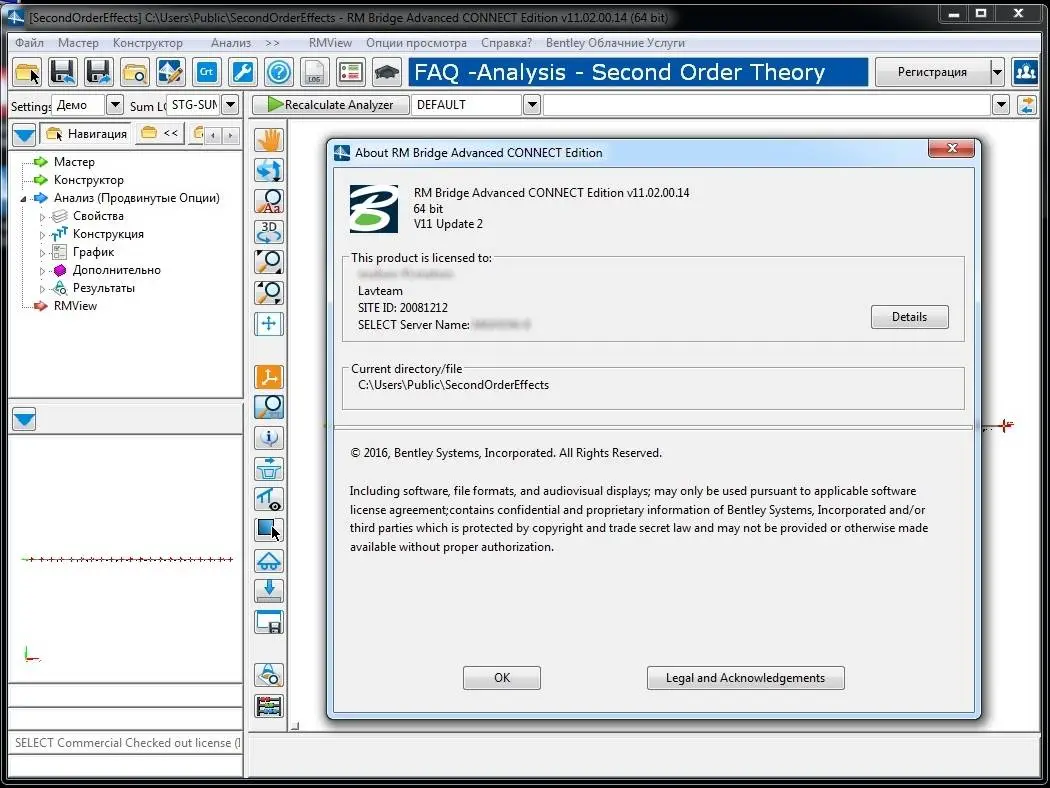Select the orange hand pan tool
This screenshot has width=1050, height=788.
click(269, 140)
